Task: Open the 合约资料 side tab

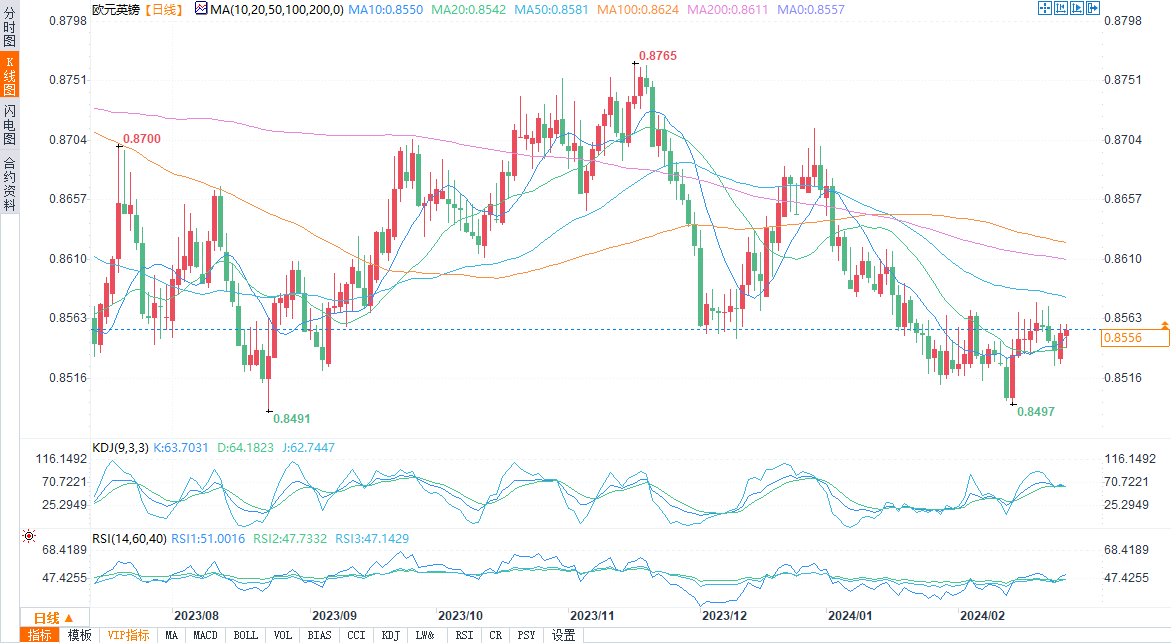Action: click(x=9, y=183)
